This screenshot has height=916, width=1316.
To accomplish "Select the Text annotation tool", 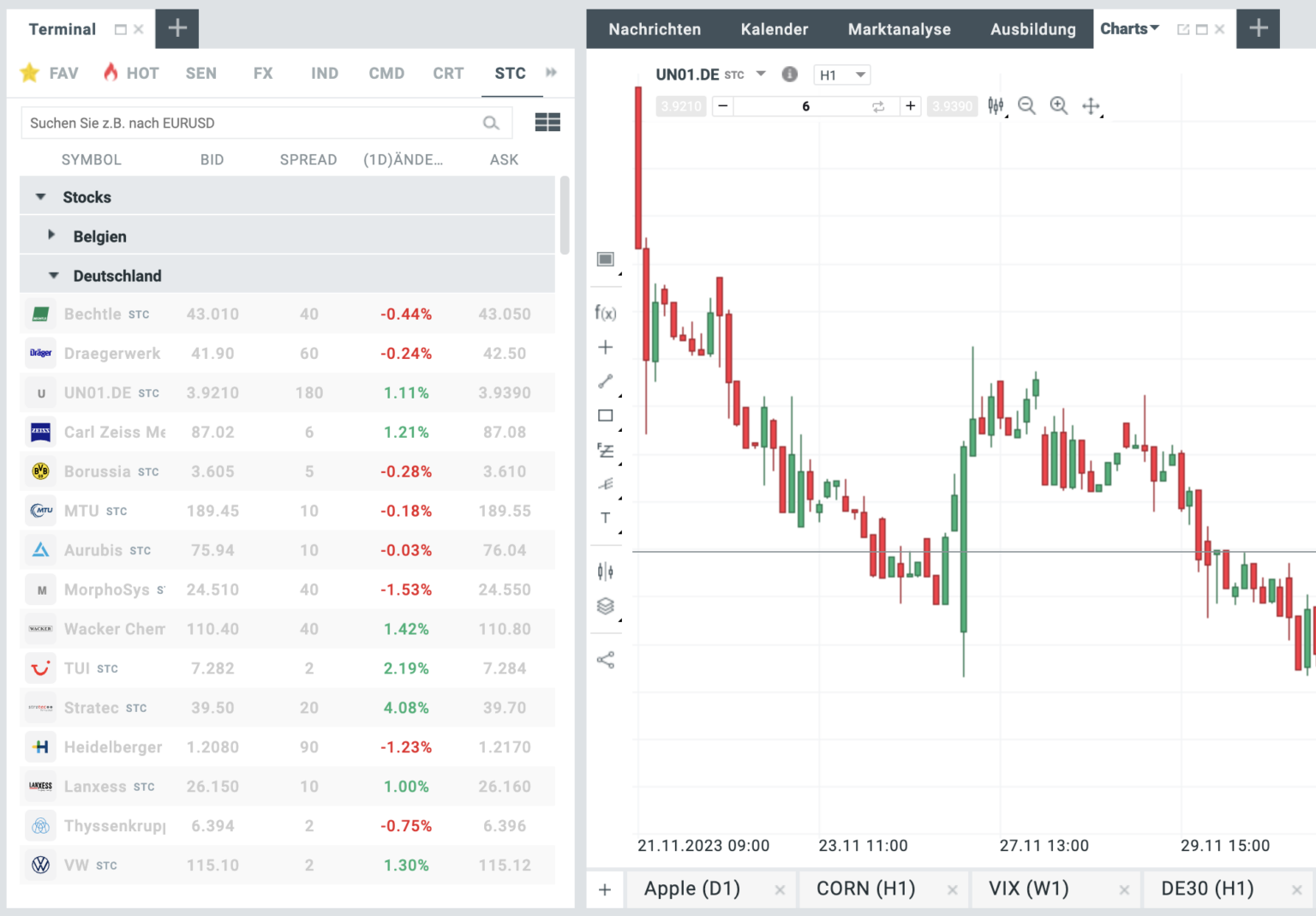I will [x=606, y=518].
